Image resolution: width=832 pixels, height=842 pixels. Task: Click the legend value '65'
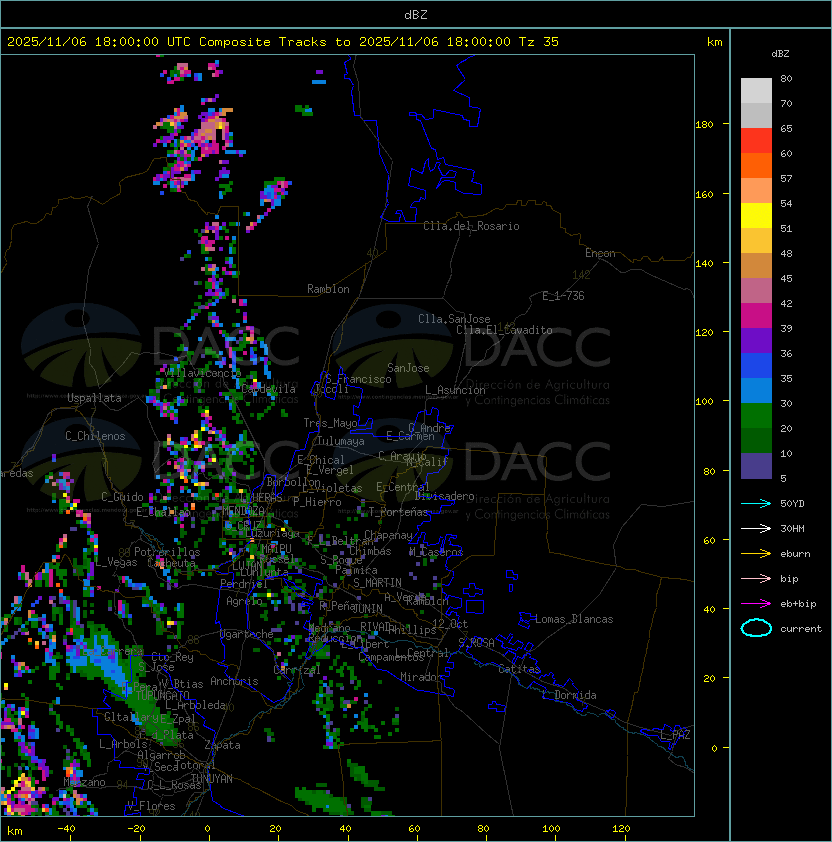(786, 128)
